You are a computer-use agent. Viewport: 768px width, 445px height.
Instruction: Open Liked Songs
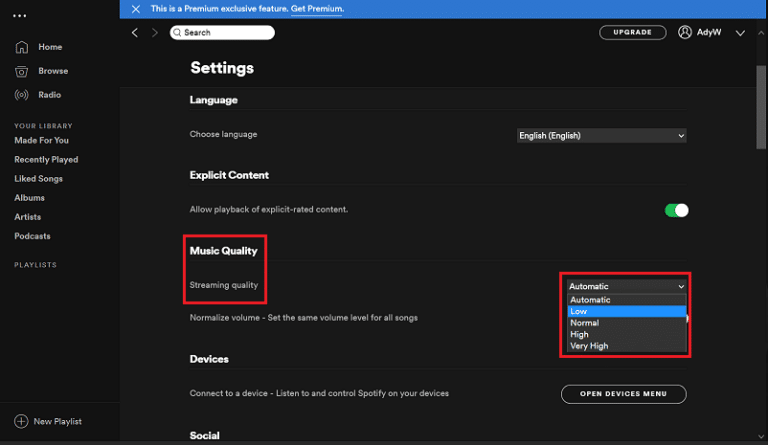[x=38, y=179]
